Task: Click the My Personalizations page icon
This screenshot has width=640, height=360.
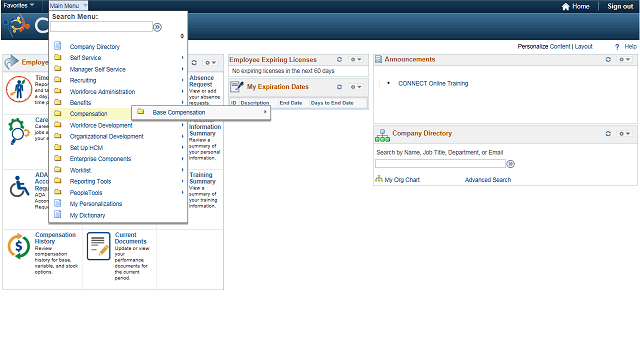Action: point(58,203)
